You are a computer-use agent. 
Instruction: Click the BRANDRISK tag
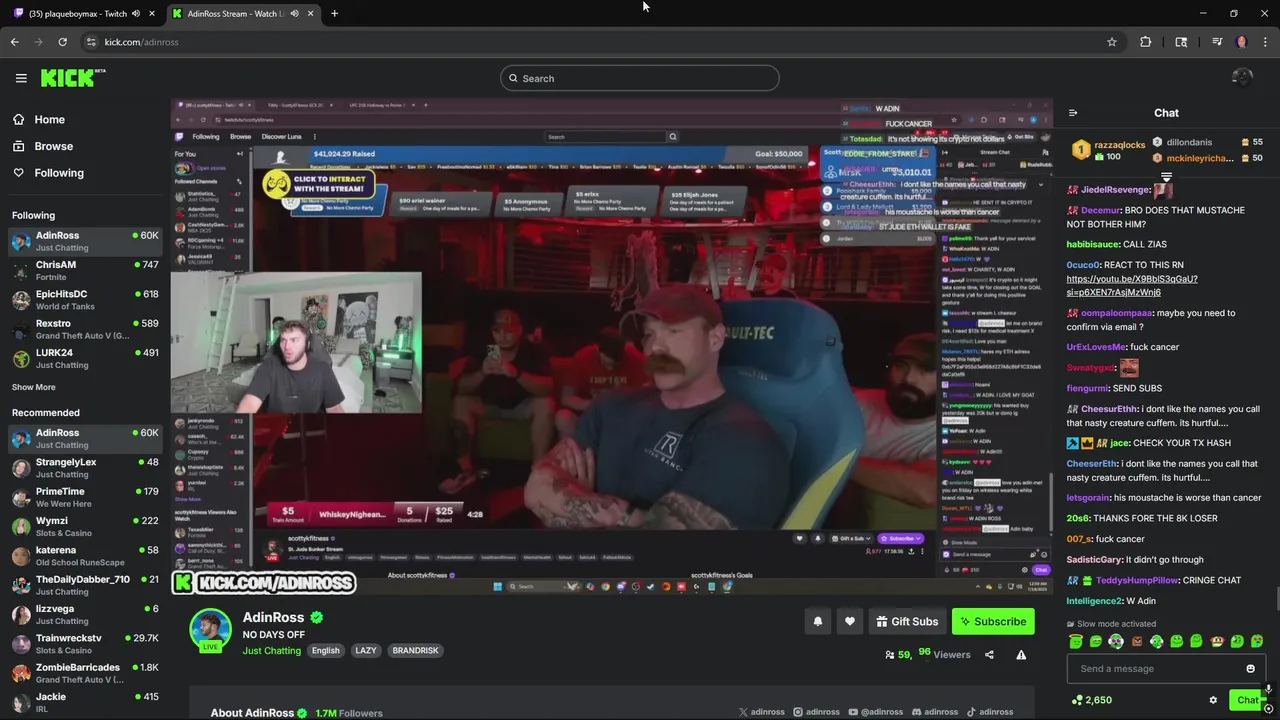pos(415,651)
